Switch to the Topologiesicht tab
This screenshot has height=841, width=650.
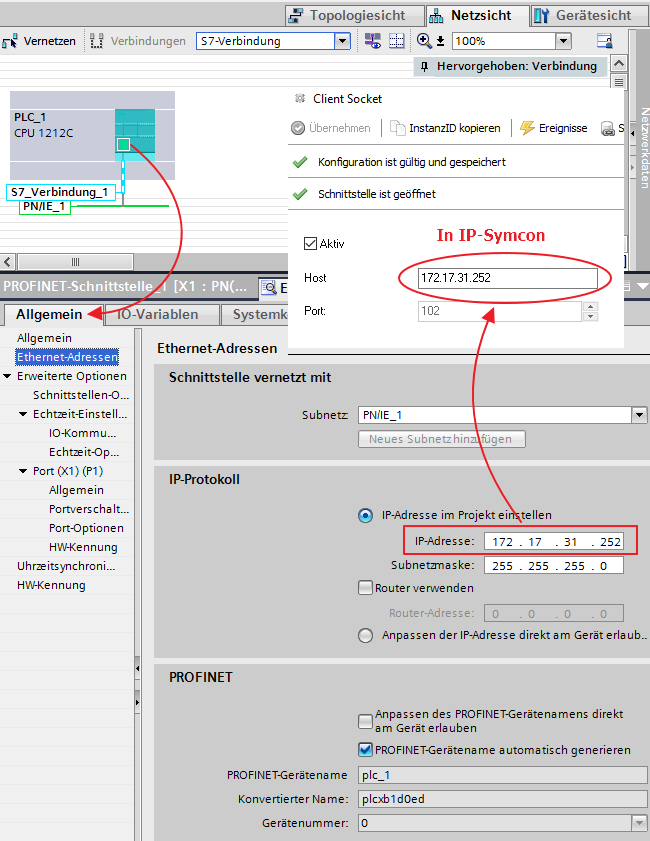(x=347, y=15)
